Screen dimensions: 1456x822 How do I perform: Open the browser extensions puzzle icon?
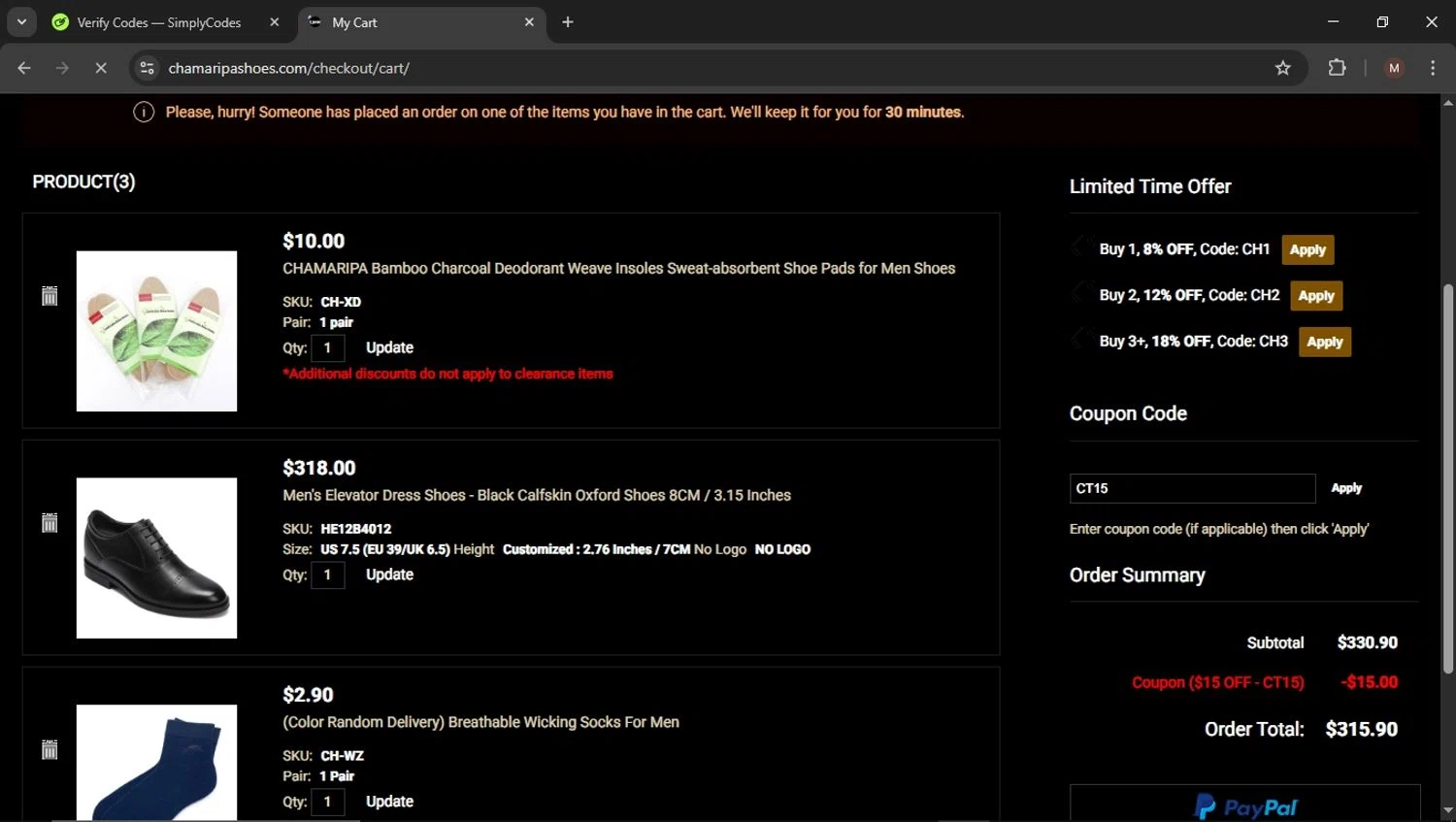pyautogui.click(x=1337, y=68)
